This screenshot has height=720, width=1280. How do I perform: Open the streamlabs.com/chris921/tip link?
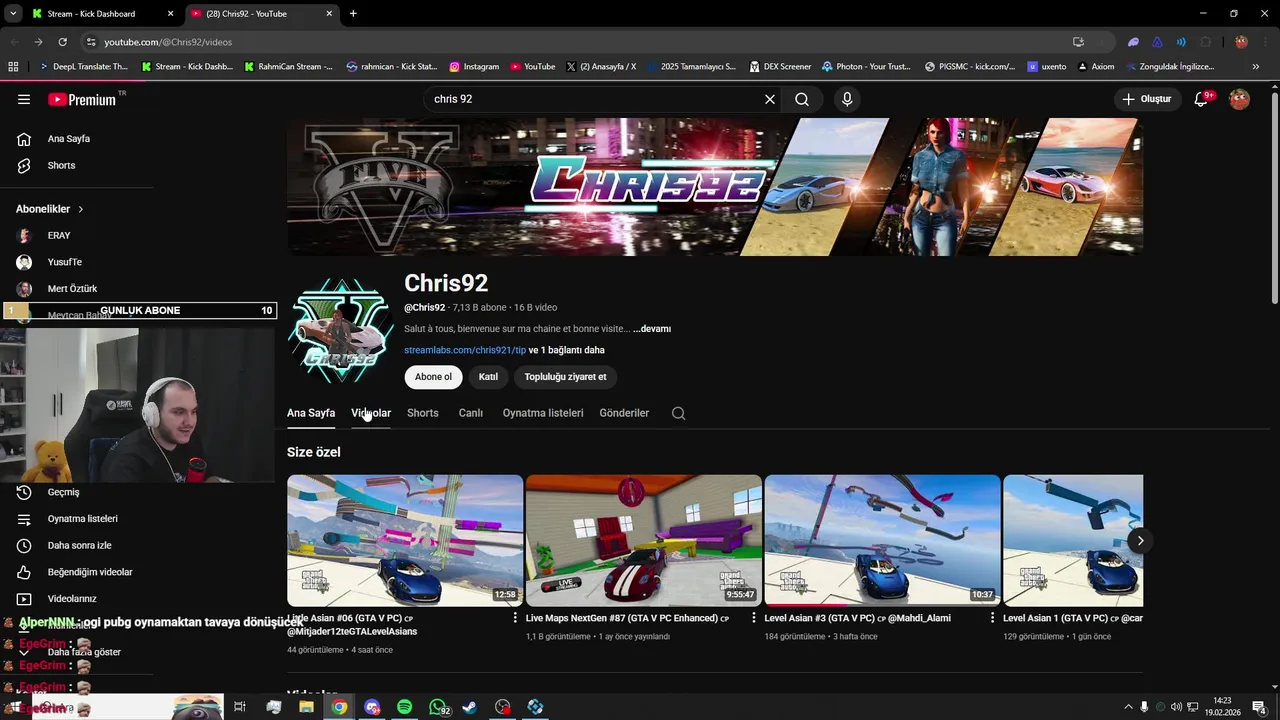tap(465, 350)
